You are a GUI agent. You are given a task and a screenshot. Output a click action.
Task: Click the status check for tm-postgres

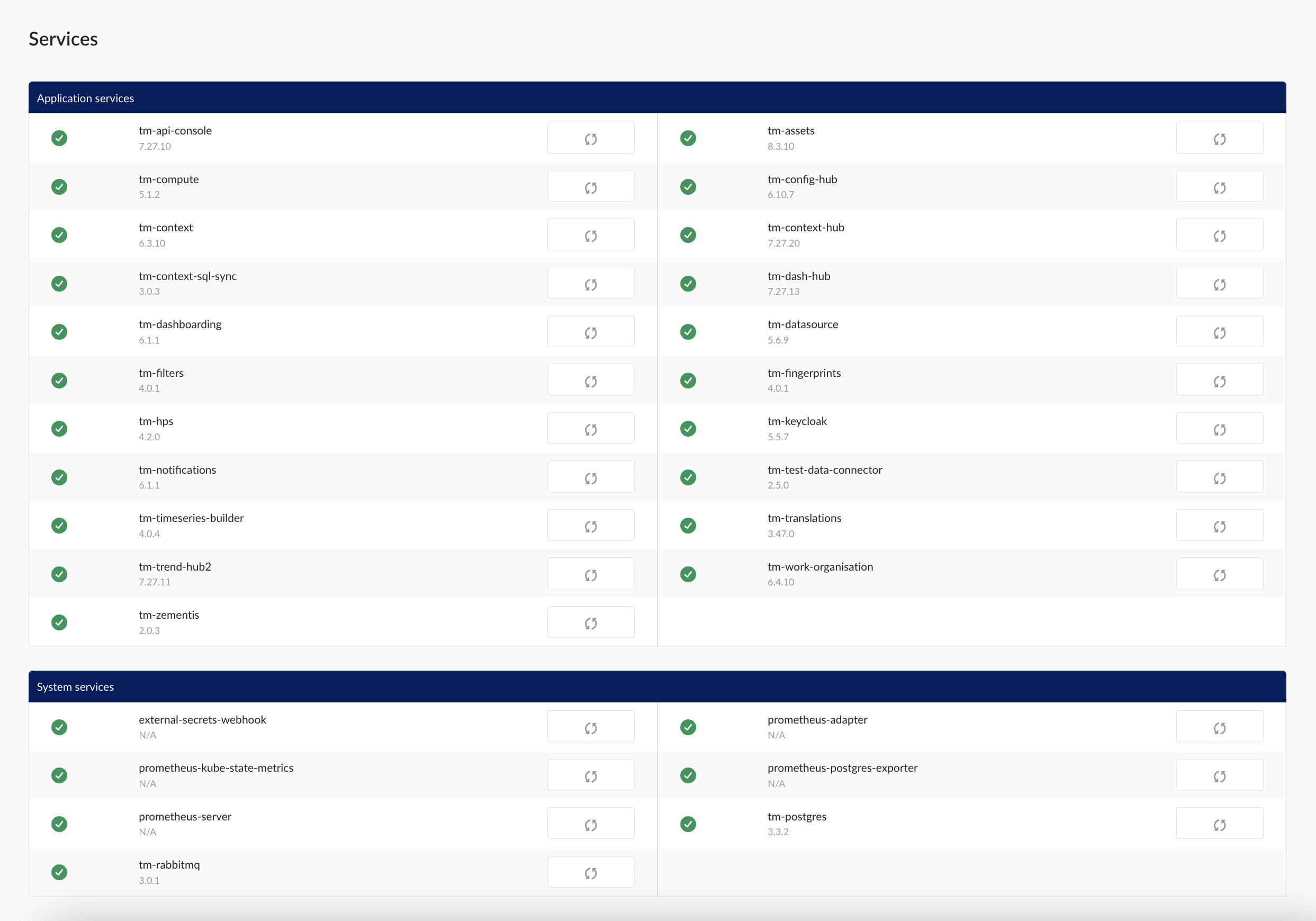coord(688,824)
